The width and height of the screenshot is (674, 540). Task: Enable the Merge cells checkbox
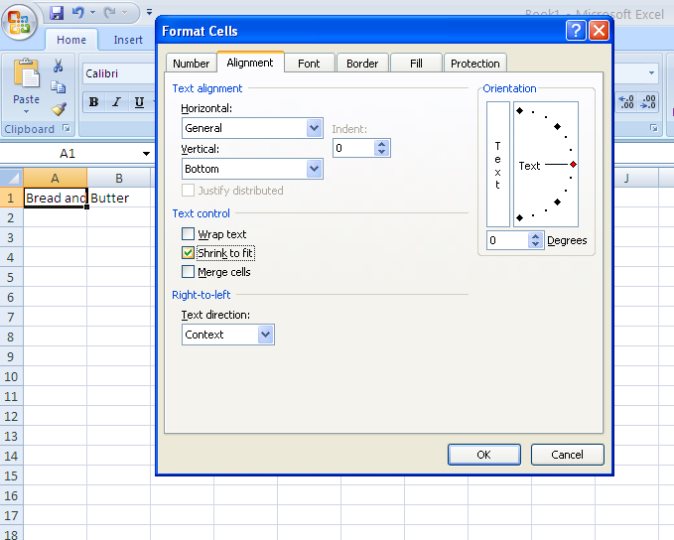188,272
